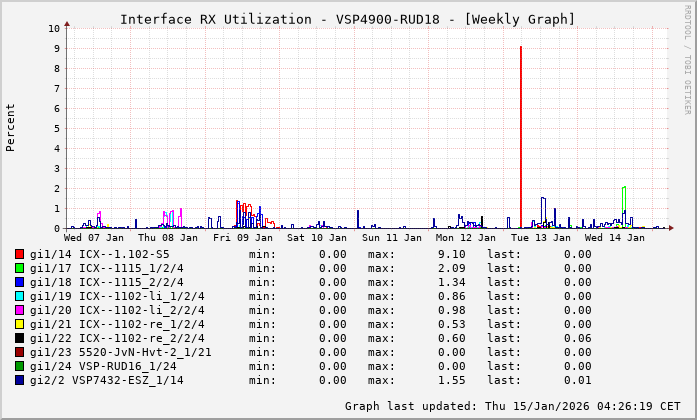The height and width of the screenshot is (420, 697).
Task: Select the cyan gi1/19 legend color box
Action: (20, 296)
